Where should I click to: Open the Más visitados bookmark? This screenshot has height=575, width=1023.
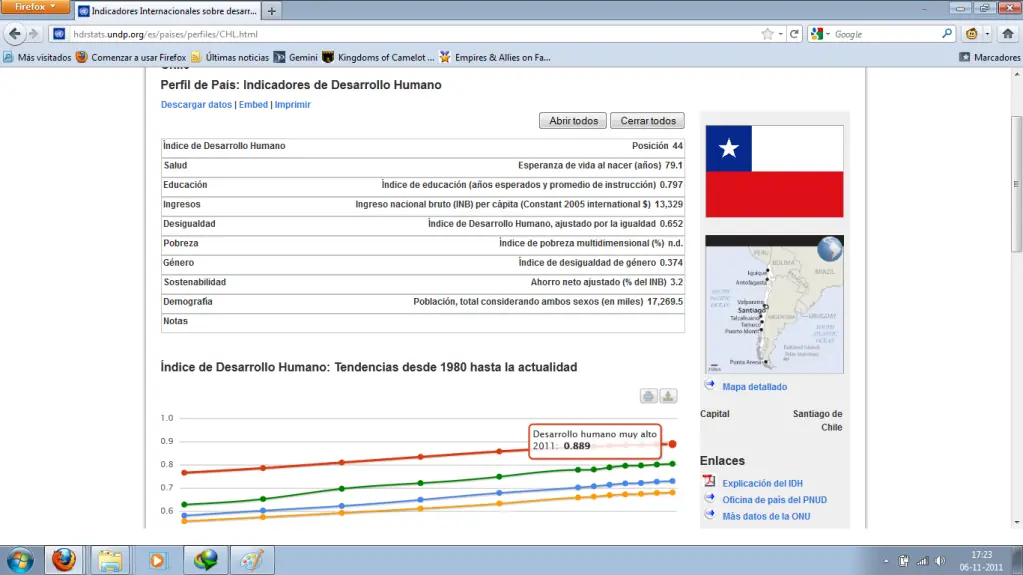[x=37, y=57]
